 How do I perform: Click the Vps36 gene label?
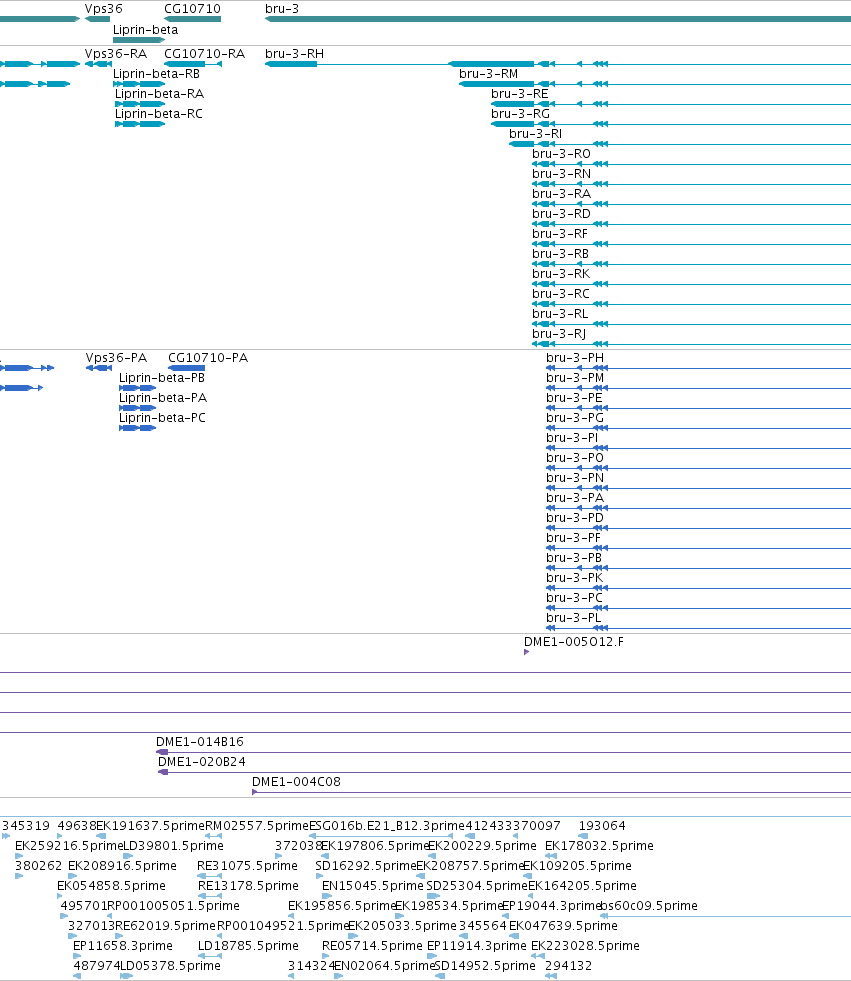tap(104, 9)
